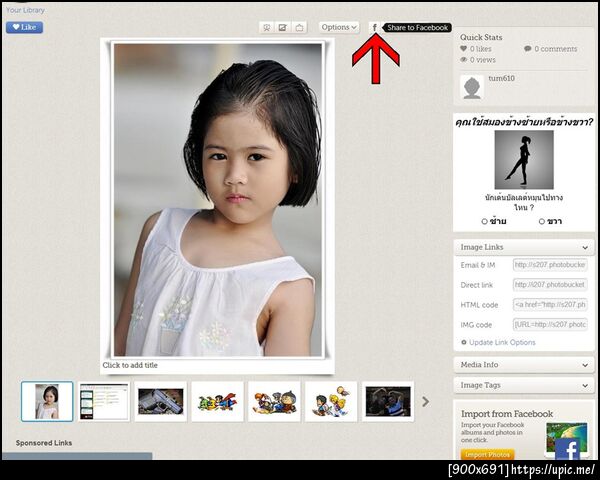Select the ขวา radio option
This screenshot has height=480, width=600.
[541, 221]
